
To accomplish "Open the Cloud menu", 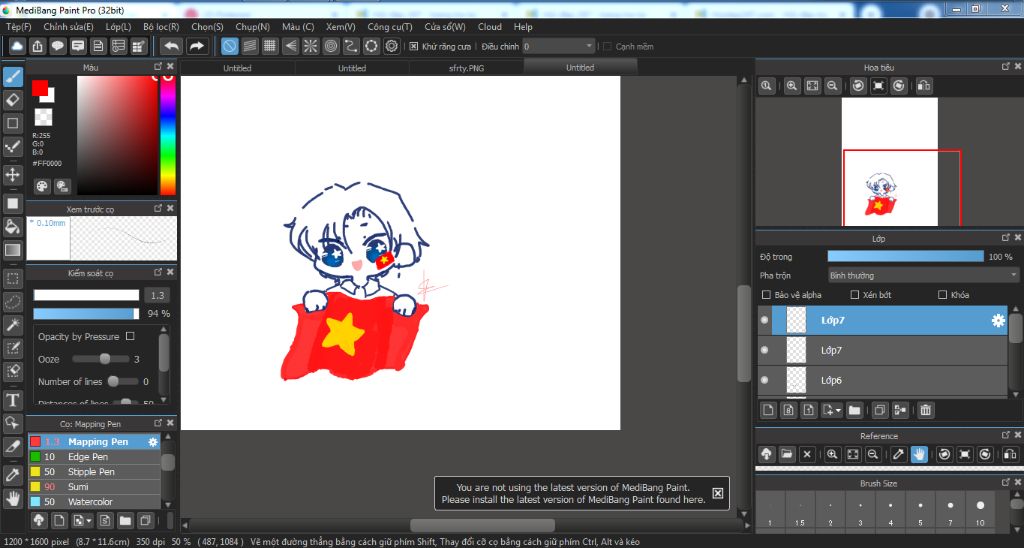I will (490, 27).
